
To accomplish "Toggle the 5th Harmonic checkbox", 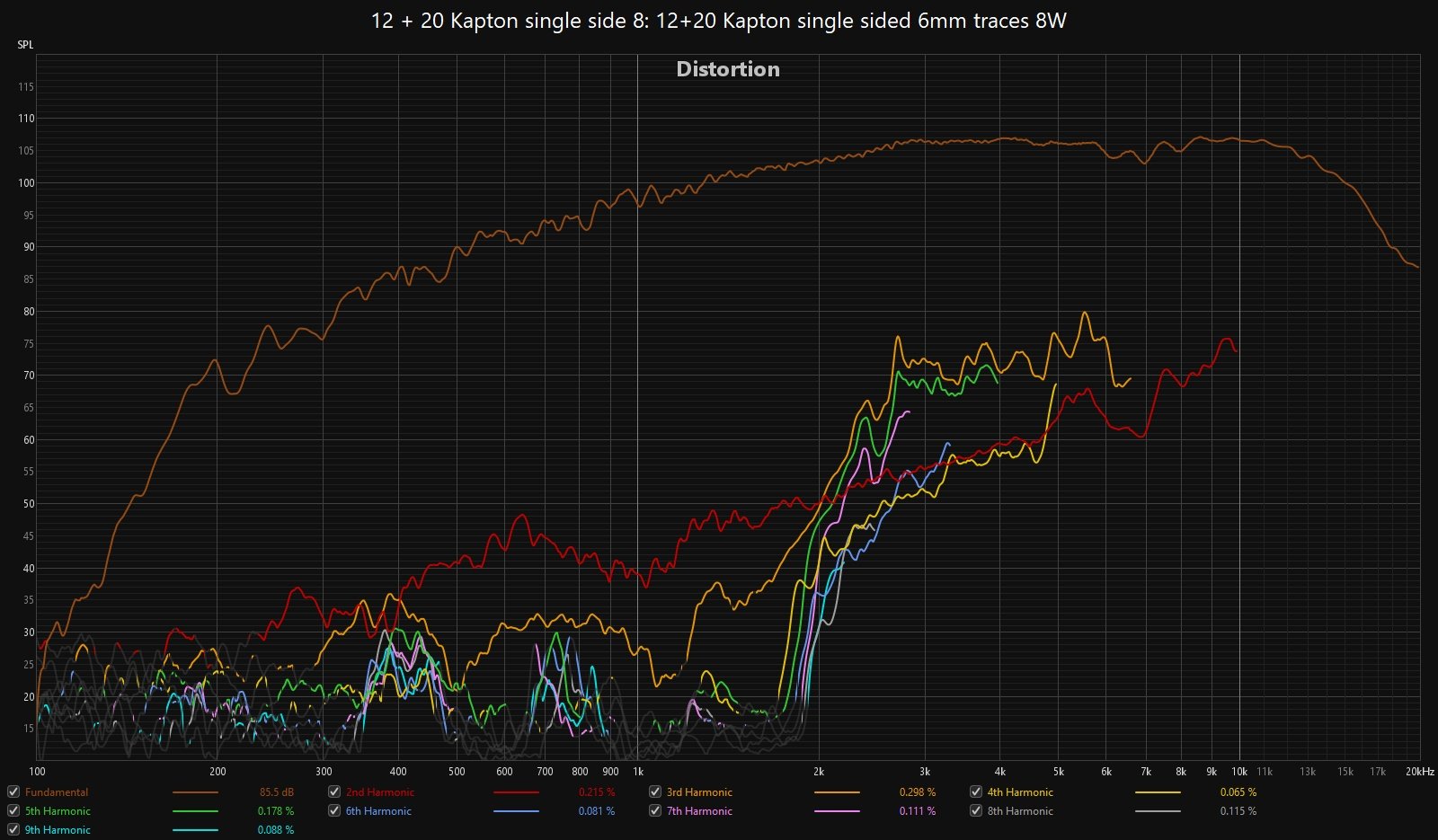I will click(x=13, y=810).
